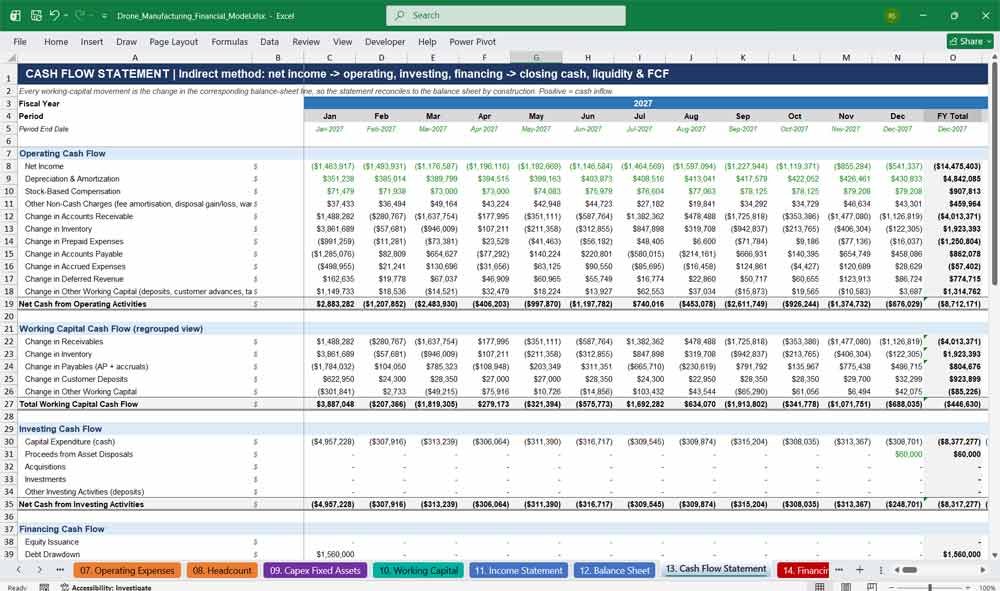Click the 100% zoom level
Viewport: 1000px width, 591px height.
click(987, 587)
